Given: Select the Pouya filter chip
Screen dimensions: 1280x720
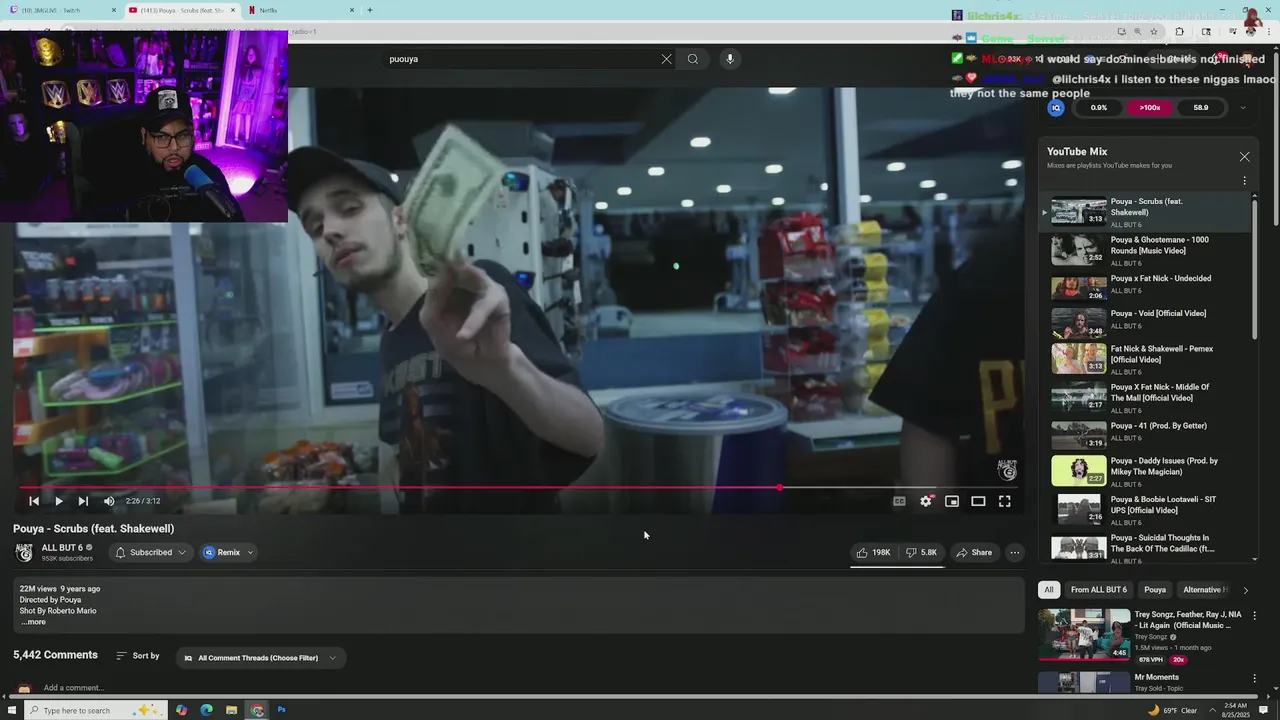Looking at the screenshot, I should click(1155, 590).
